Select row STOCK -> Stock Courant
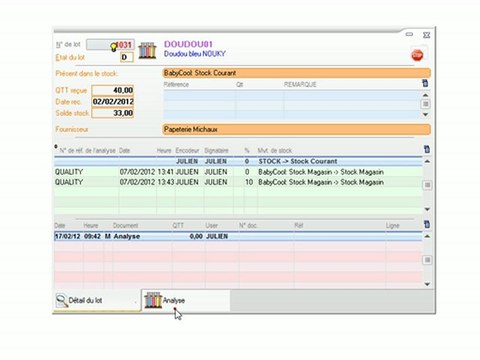The width and height of the screenshot is (480, 360). (x=238, y=161)
